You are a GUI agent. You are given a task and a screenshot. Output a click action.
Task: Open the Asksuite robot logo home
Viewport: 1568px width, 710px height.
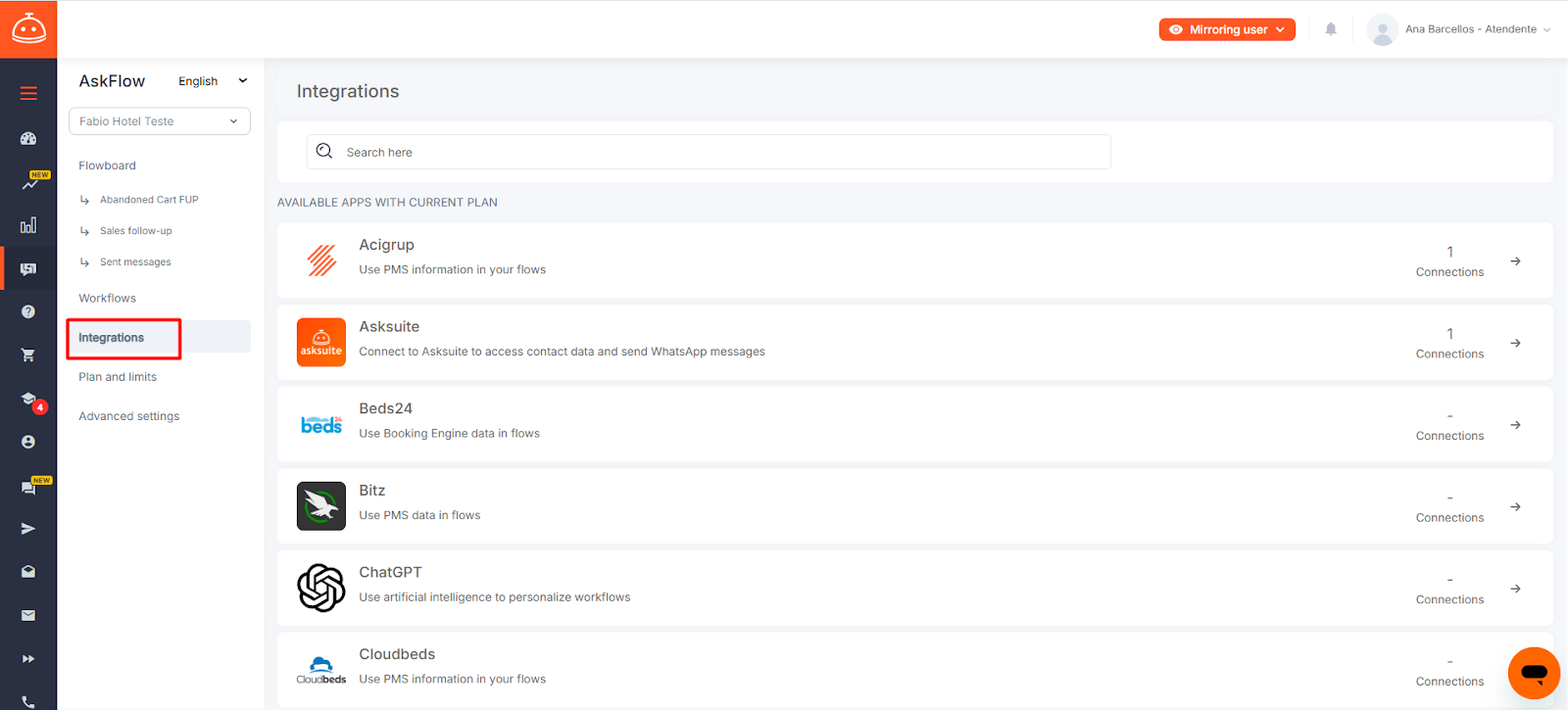coord(28,29)
